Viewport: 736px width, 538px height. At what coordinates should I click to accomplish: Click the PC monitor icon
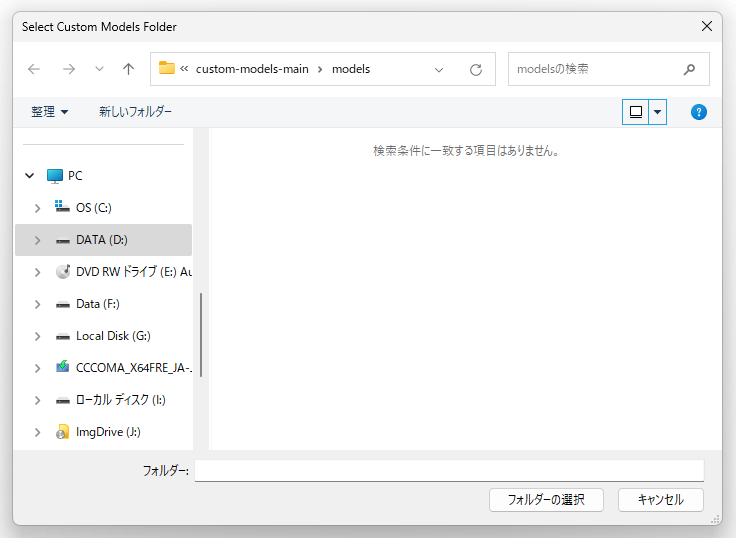pos(54,176)
